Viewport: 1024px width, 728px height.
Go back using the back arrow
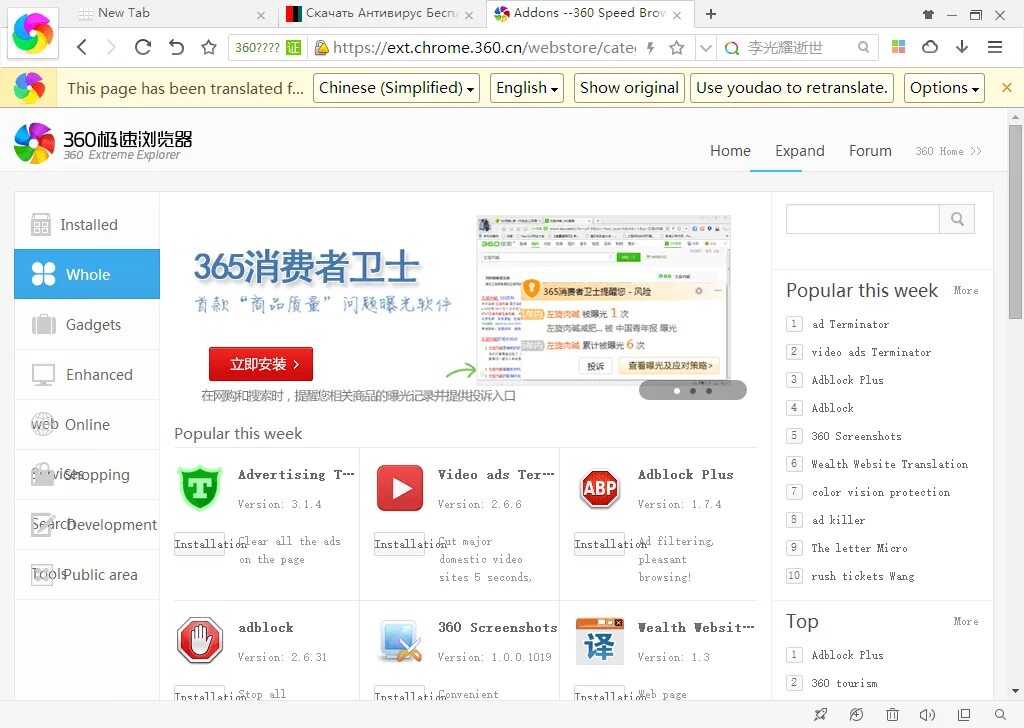[82, 47]
